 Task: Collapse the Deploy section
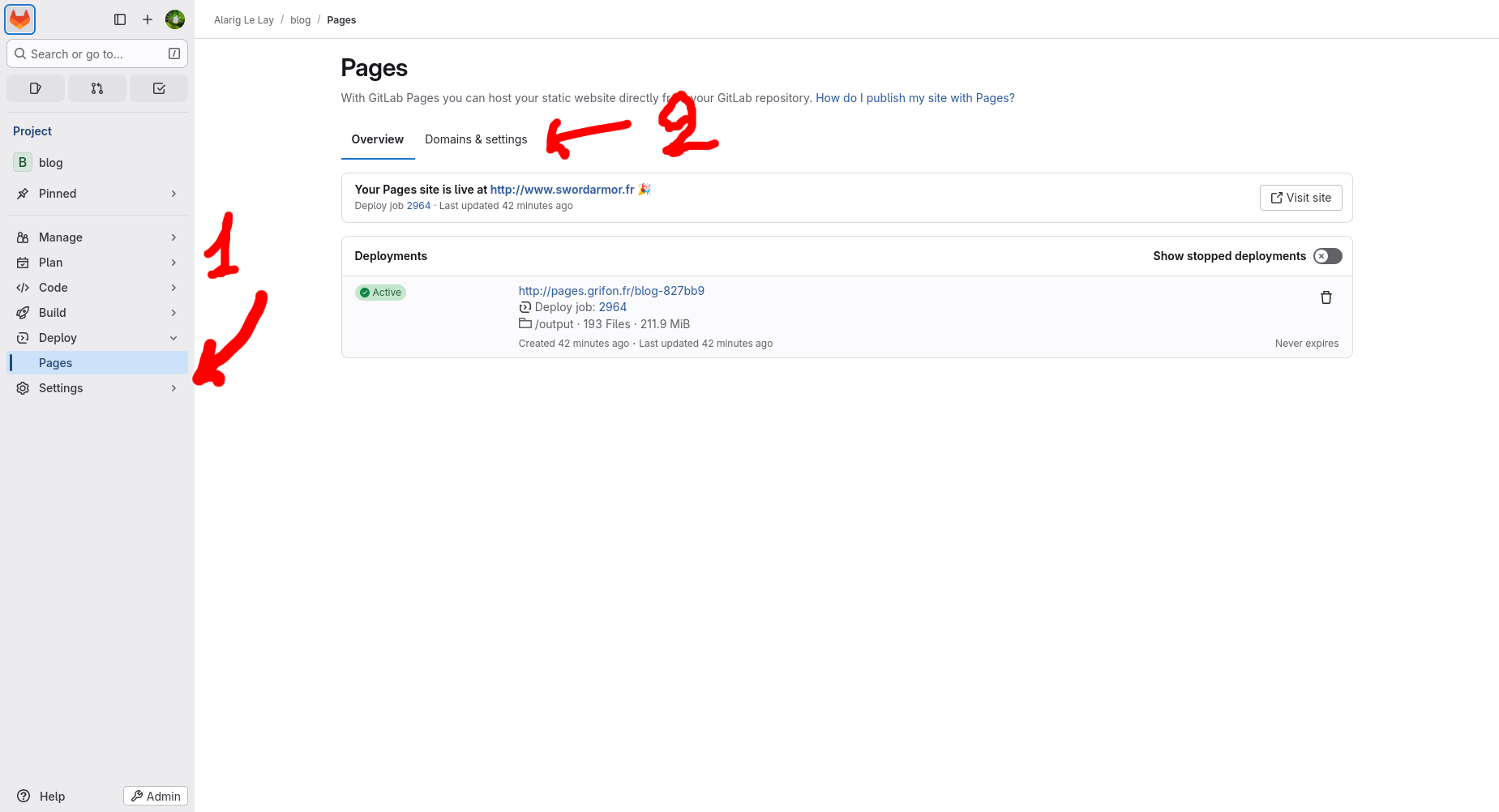coord(96,338)
